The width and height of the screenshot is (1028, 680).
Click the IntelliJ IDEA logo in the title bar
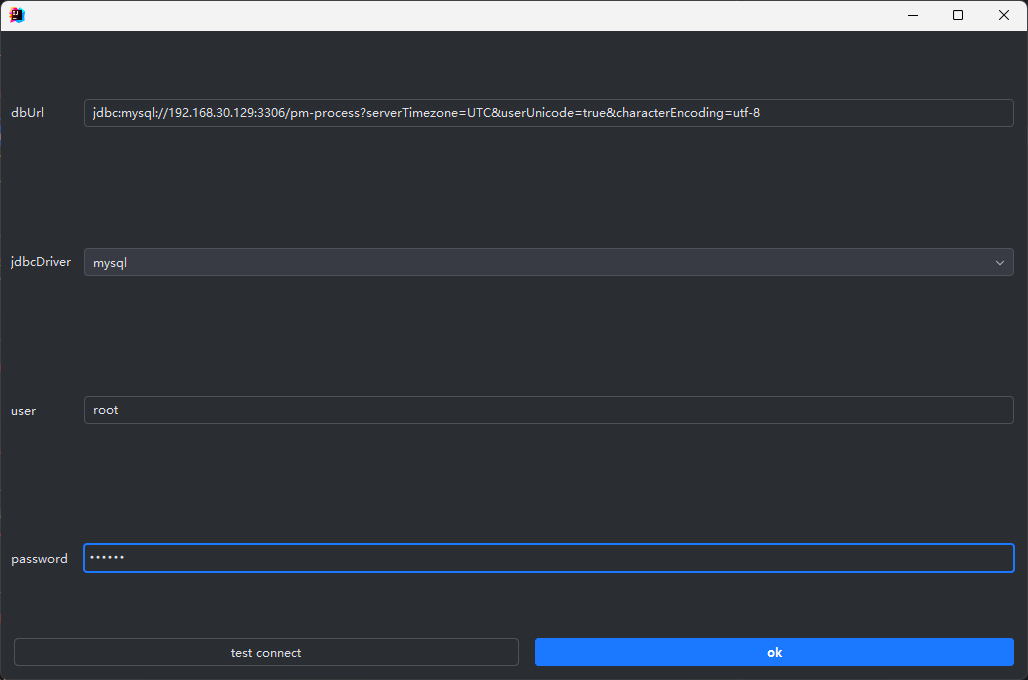coord(16,15)
